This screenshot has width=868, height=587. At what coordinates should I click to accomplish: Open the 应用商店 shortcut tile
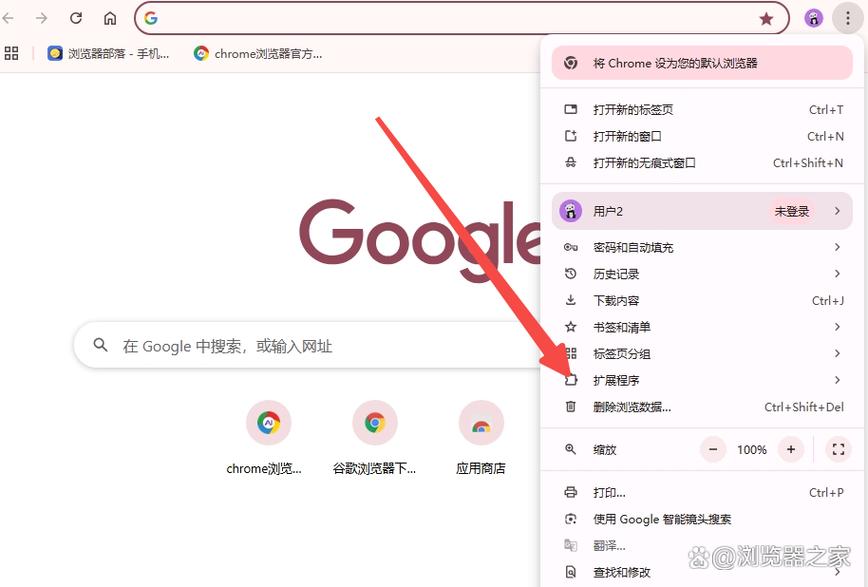coord(480,439)
